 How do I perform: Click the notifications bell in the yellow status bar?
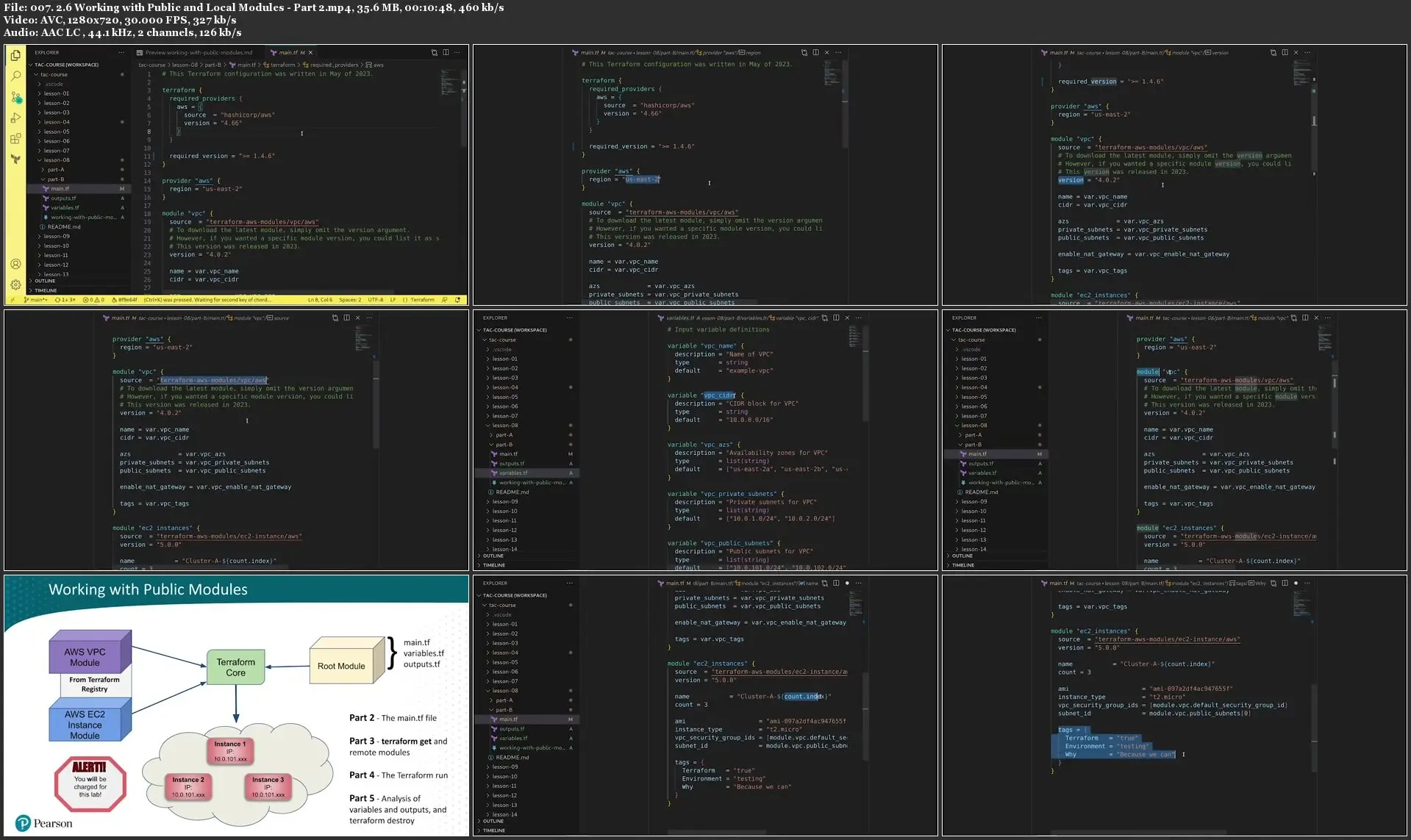tap(457, 300)
